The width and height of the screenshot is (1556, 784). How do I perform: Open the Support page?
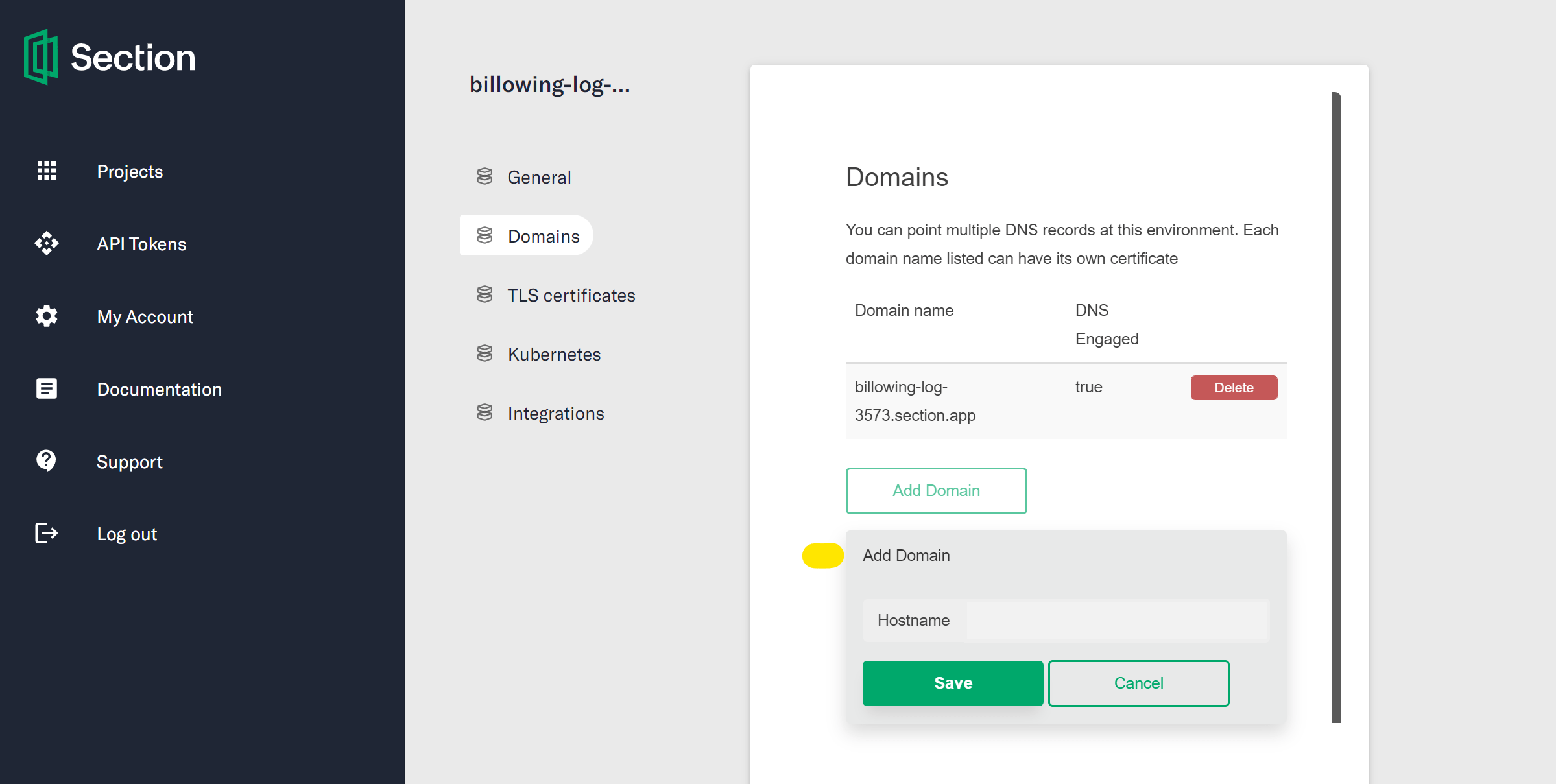(130, 462)
